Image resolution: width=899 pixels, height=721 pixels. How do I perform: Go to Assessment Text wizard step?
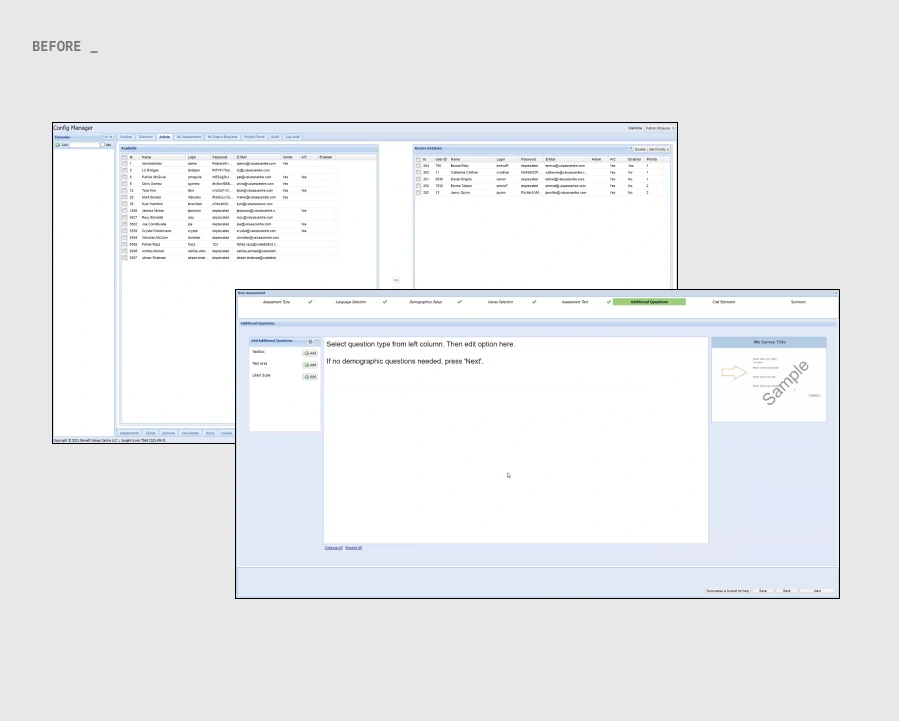pyautogui.click(x=574, y=302)
